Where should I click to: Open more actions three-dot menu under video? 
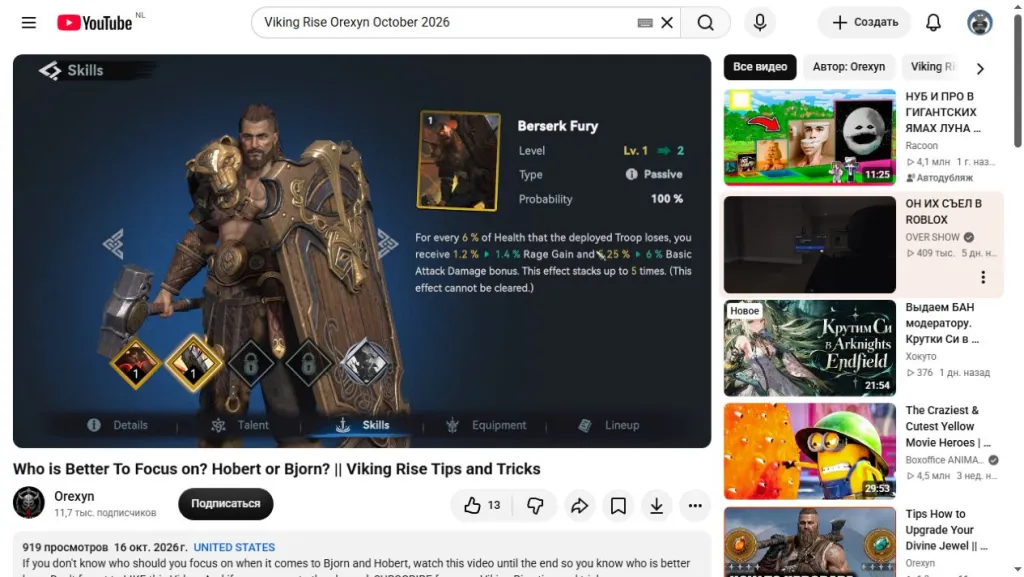tap(695, 505)
